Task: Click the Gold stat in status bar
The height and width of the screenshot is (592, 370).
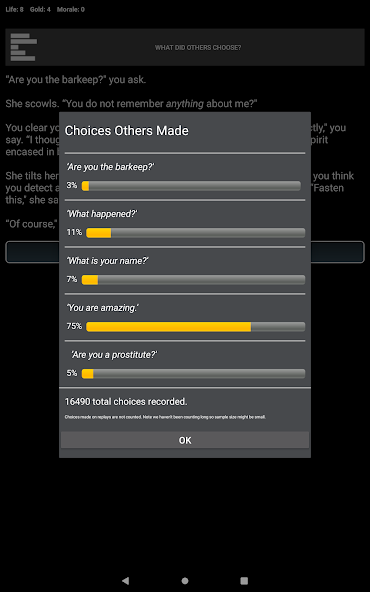Action: [x=40, y=9]
